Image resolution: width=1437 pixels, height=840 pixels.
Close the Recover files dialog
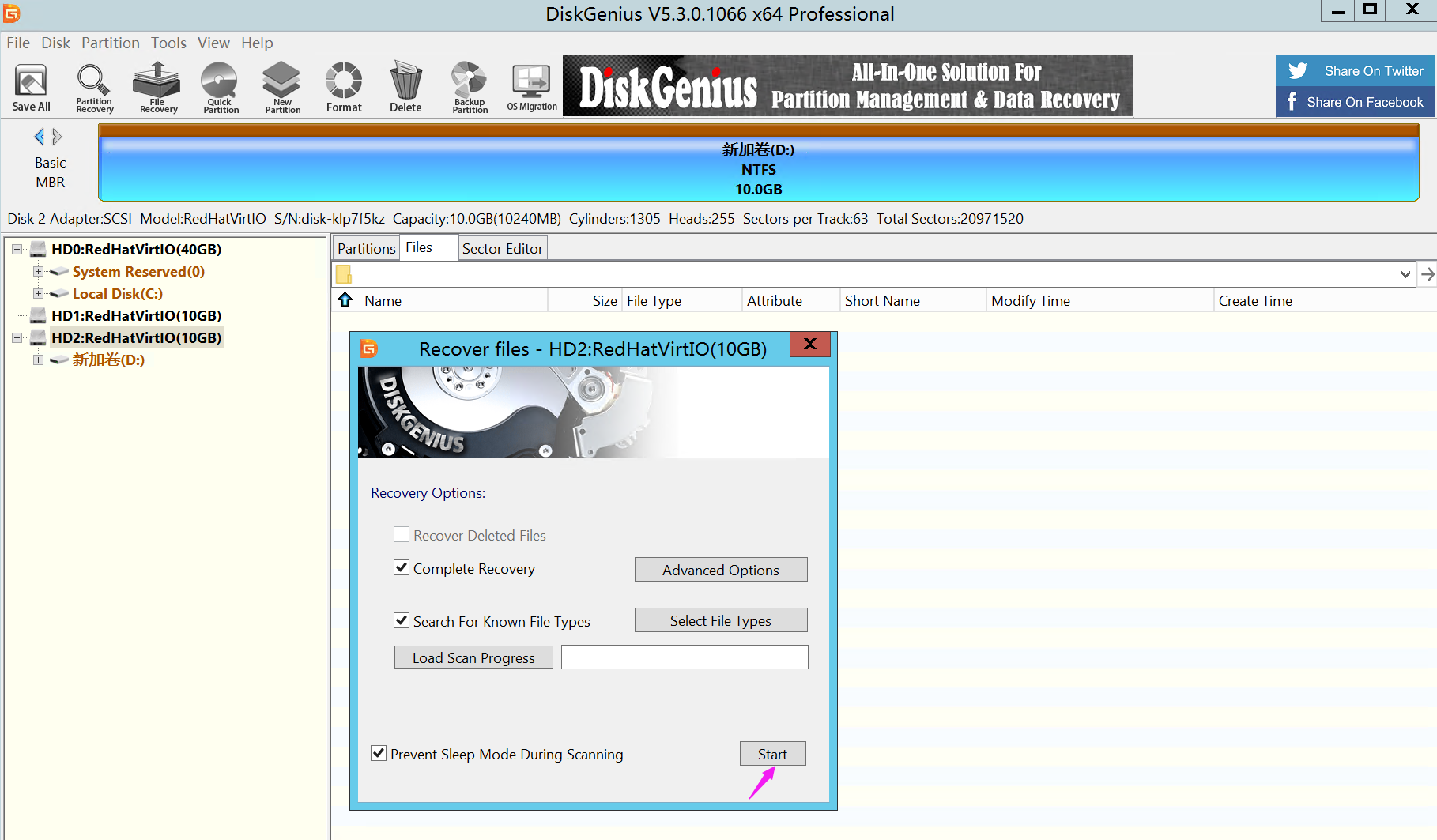point(809,344)
